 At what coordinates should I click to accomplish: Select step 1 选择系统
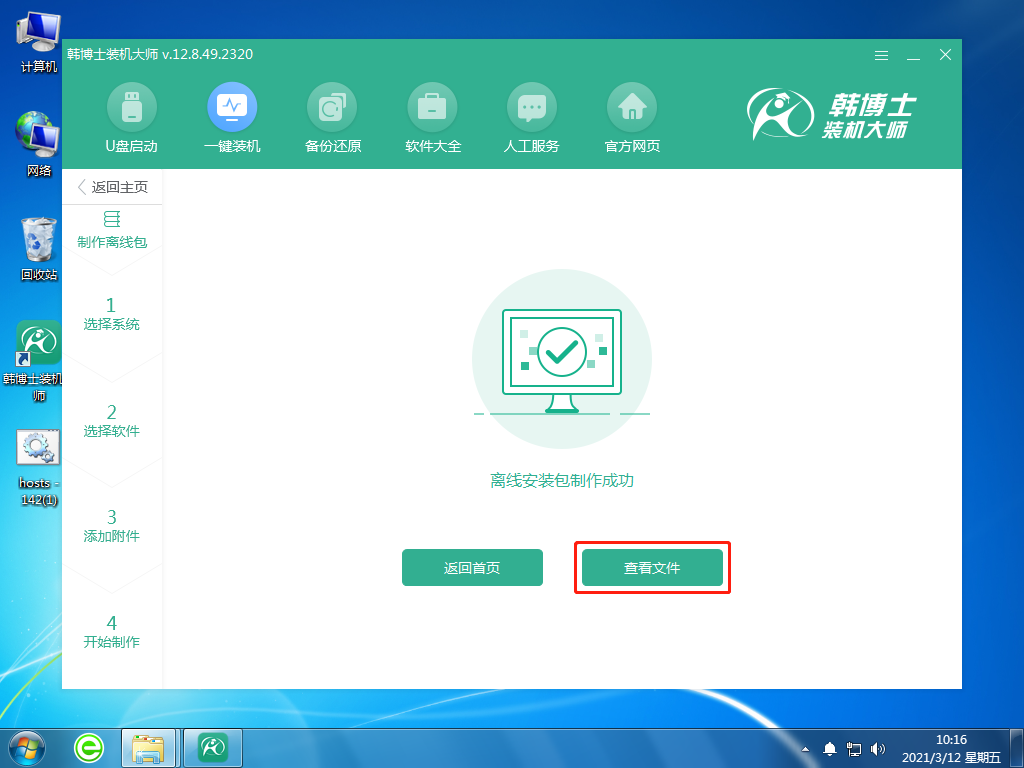pyautogui.click(x=112, y=314)
